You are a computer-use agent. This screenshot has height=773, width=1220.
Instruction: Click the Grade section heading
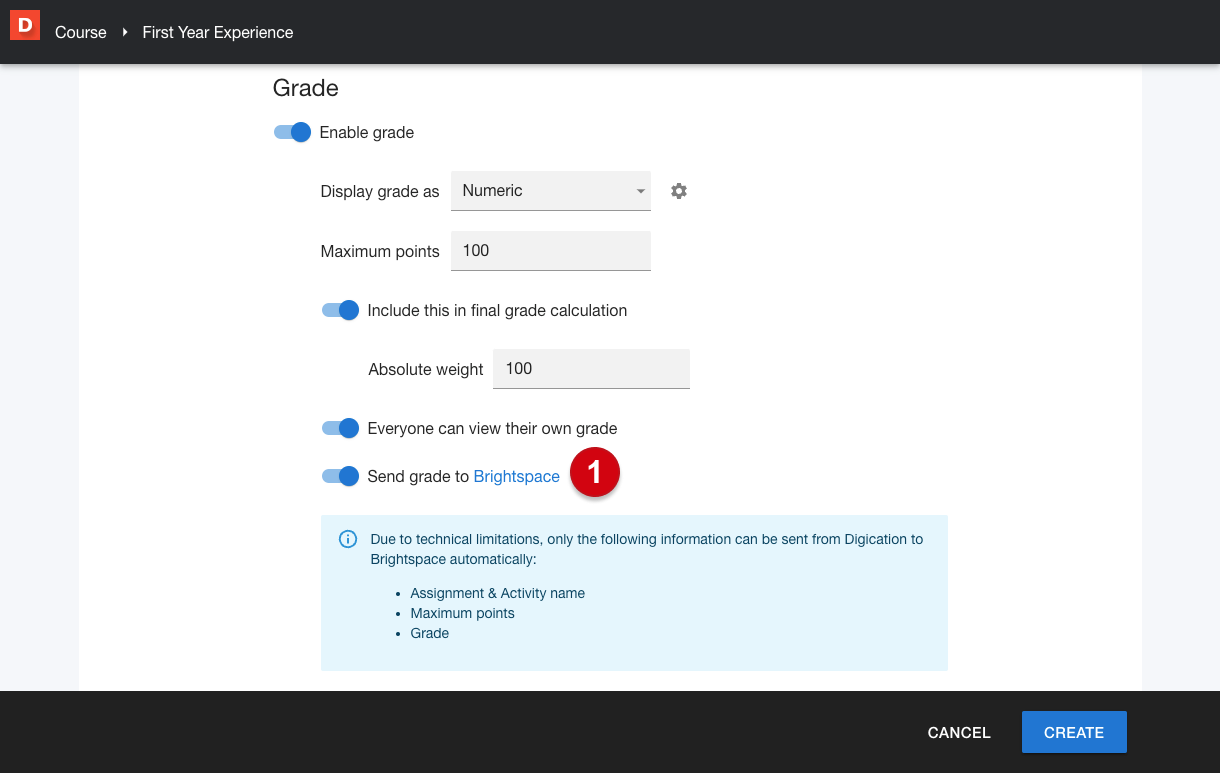coord(306,88)
